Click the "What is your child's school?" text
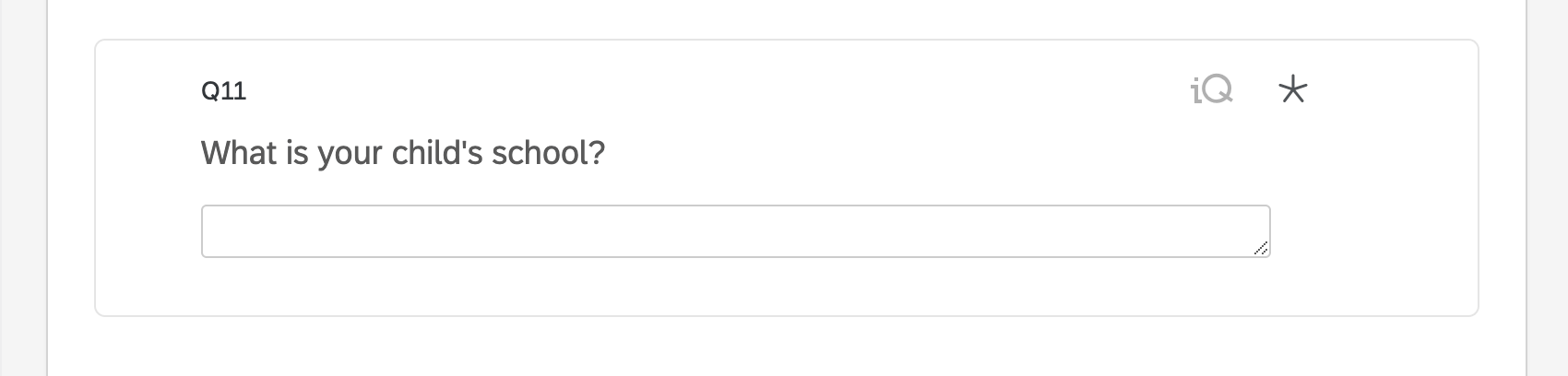1568x376 pixels. tap(403, 152)
